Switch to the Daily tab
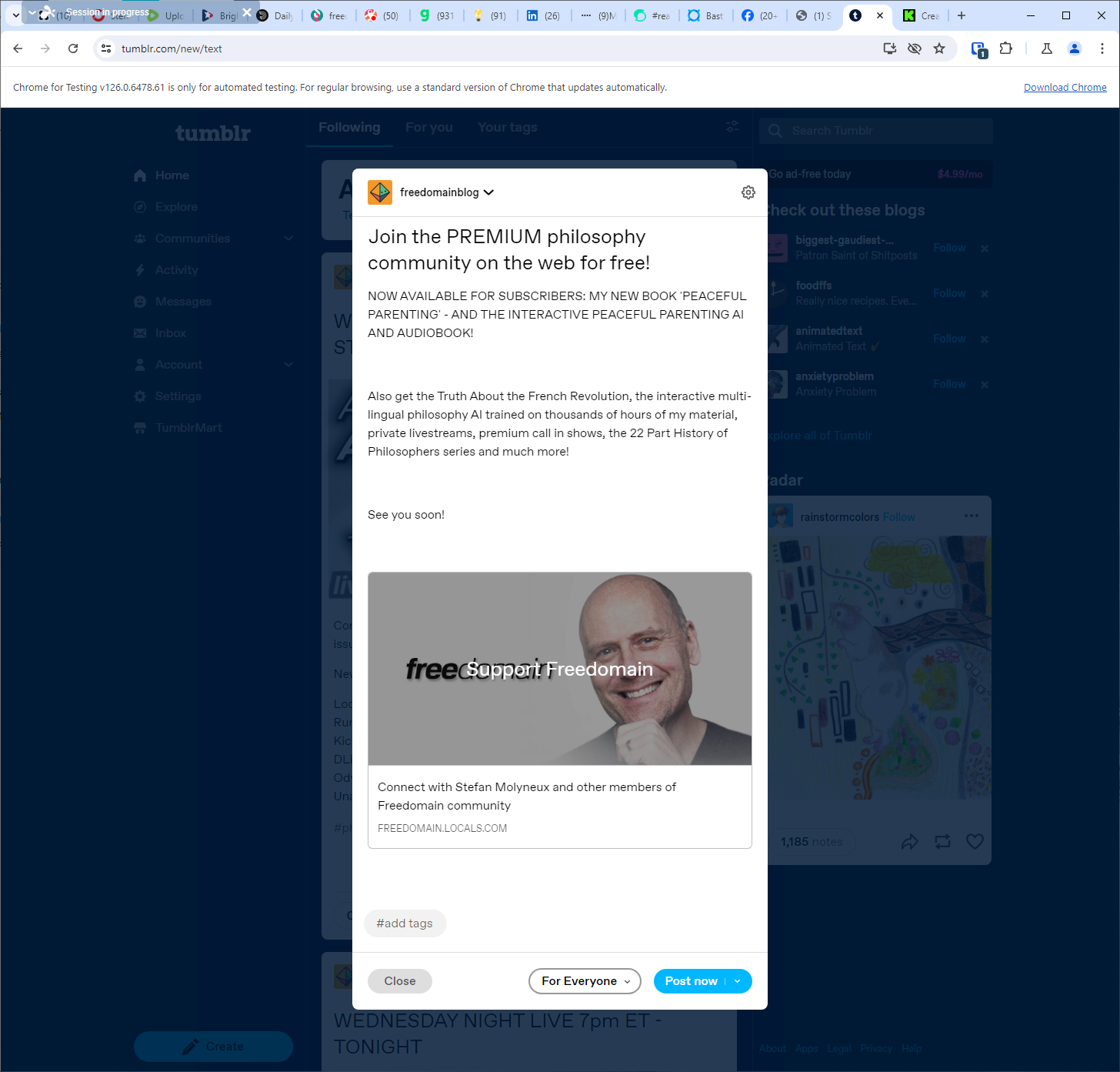 (x=276, y=15)
